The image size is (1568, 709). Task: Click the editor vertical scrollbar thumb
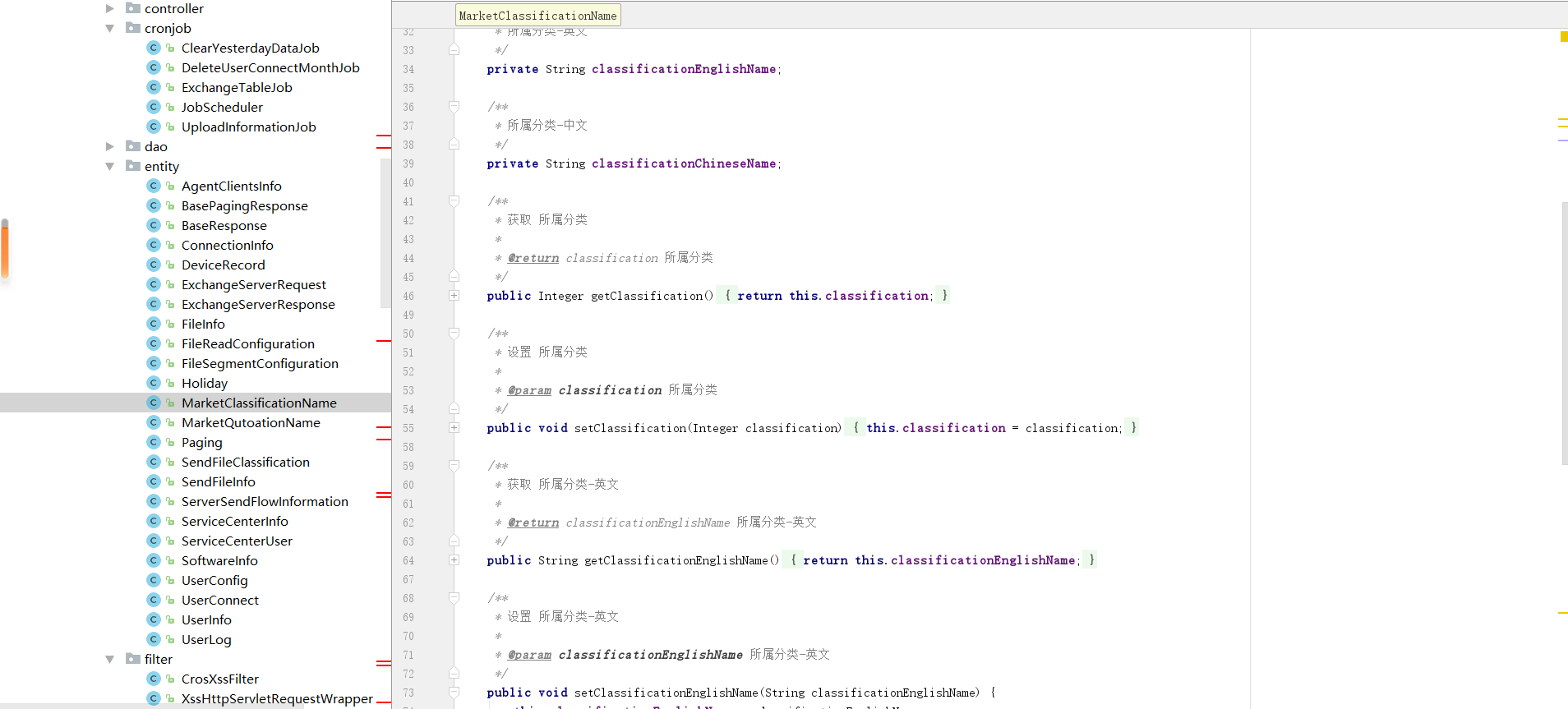(x=1565, y=333)
